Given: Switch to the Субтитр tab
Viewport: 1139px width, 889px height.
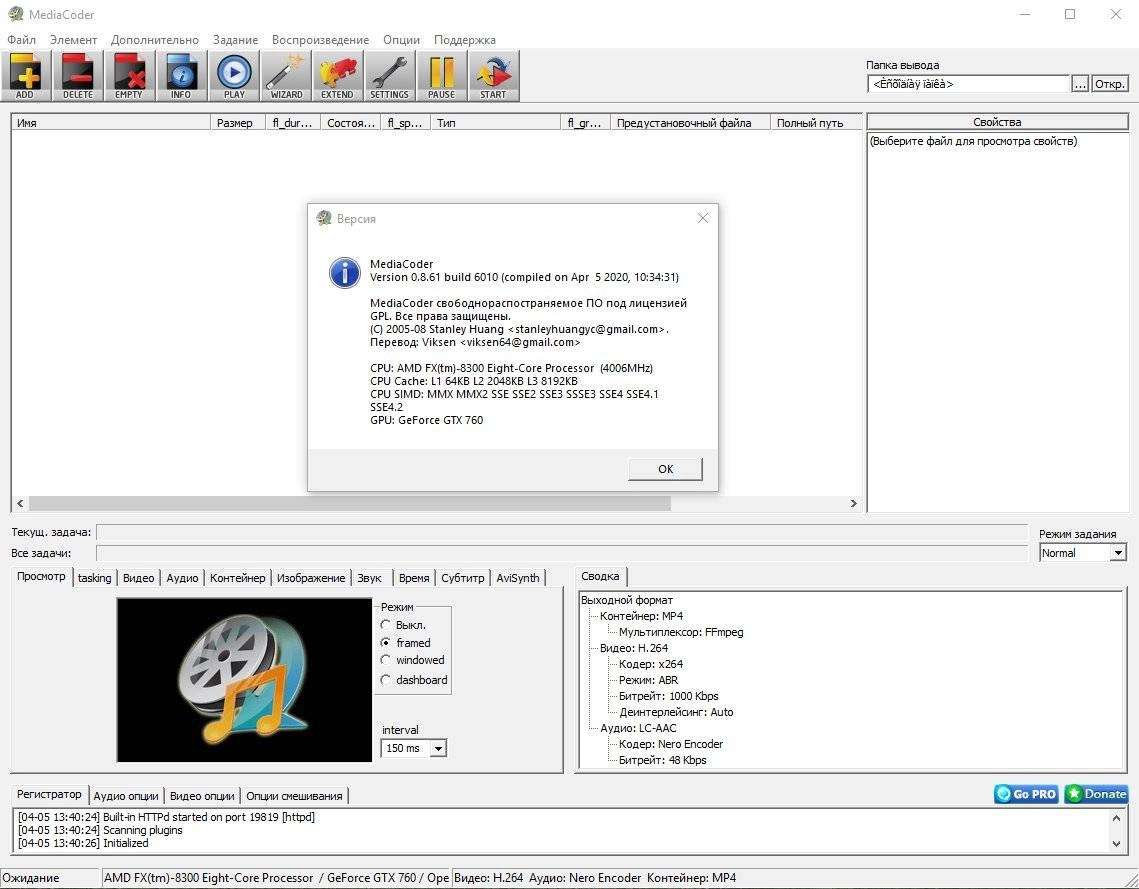Looking at the screenshot, I should point(463,578).
